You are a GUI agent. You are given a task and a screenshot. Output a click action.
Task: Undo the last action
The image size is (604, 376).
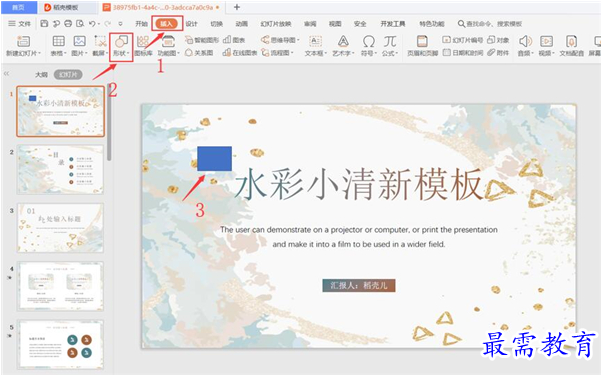click(92, 24)
